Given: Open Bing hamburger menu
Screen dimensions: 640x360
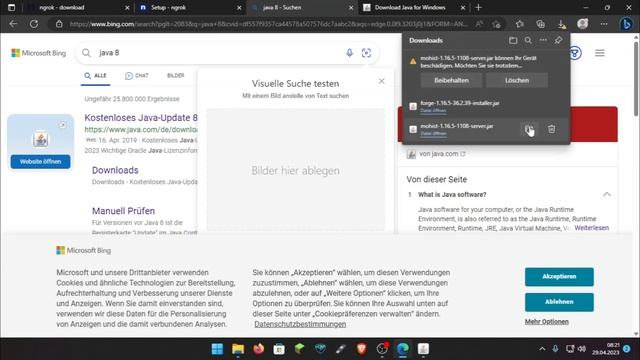Looking at the screenshot, I should click(x=600, y=53).
